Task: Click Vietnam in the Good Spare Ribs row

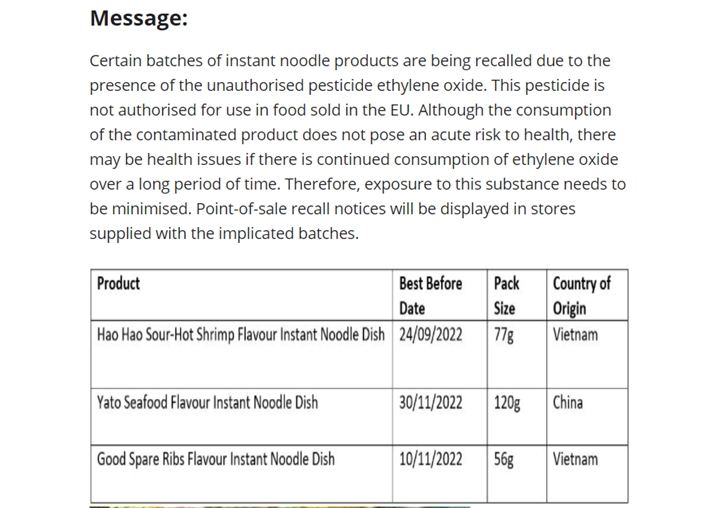Action: (x=575, y=460)
